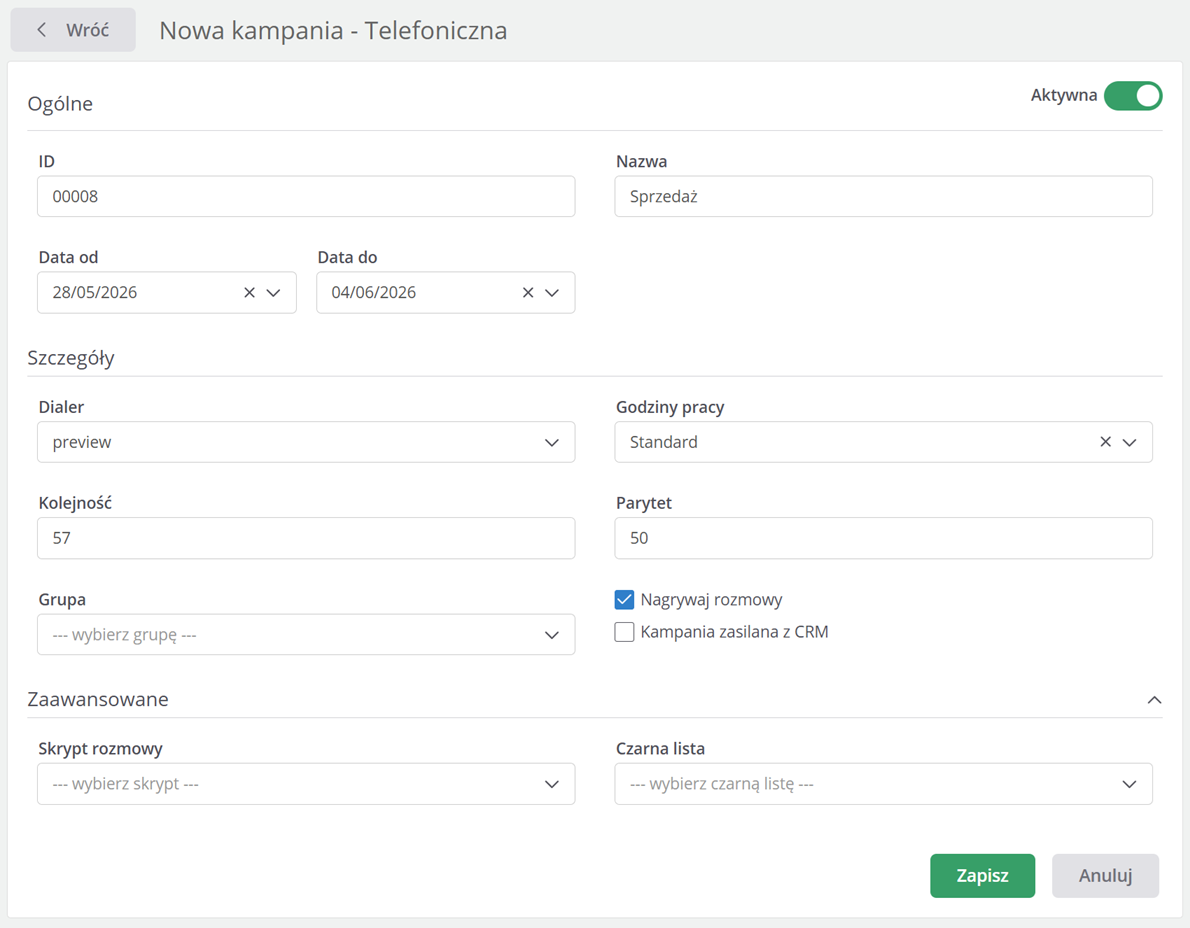
Task: Click the Kampania zasilana z CRM label
Action: [x=734, y=632]
